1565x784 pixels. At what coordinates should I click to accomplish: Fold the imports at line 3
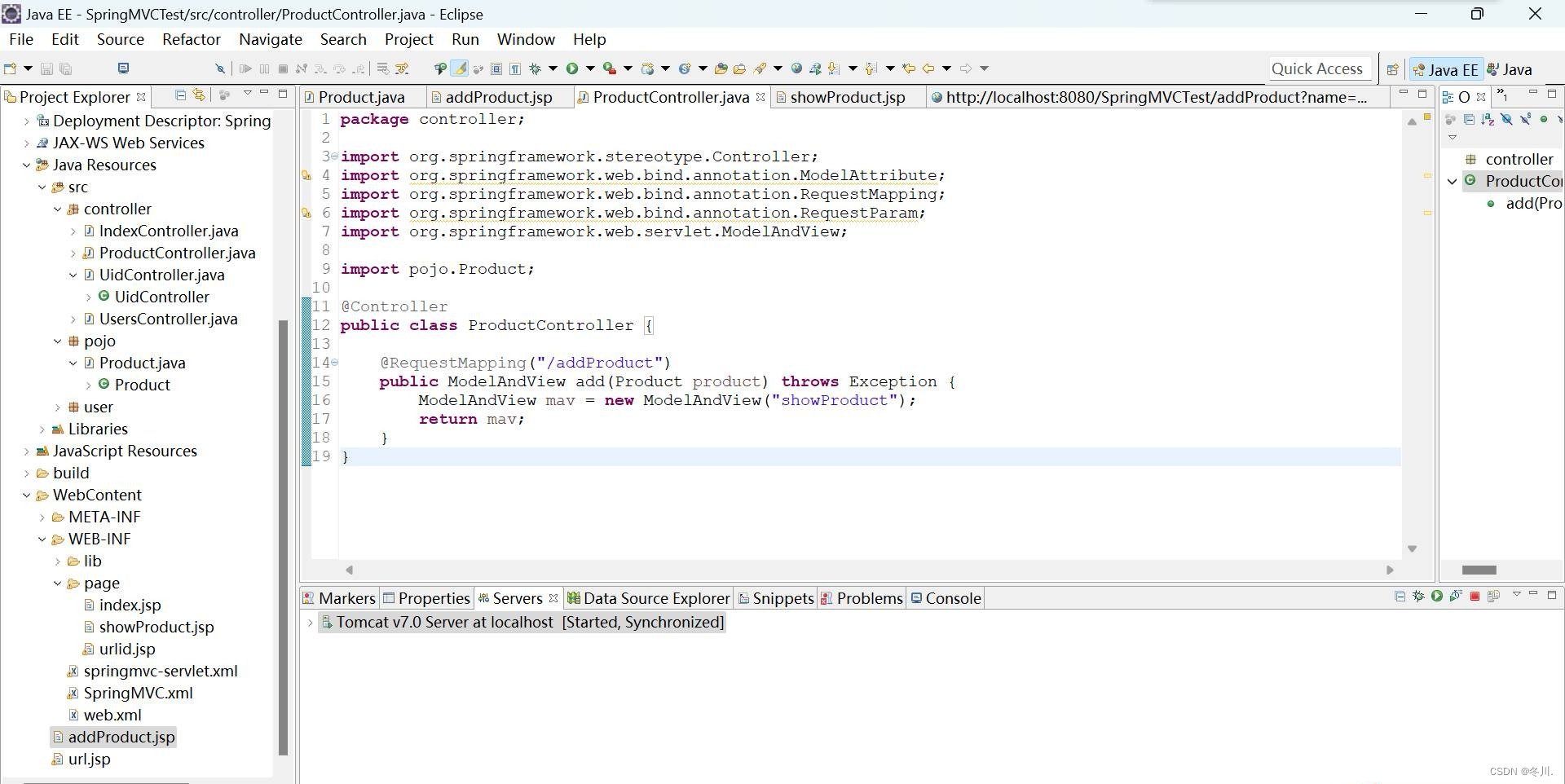[334, 156]
